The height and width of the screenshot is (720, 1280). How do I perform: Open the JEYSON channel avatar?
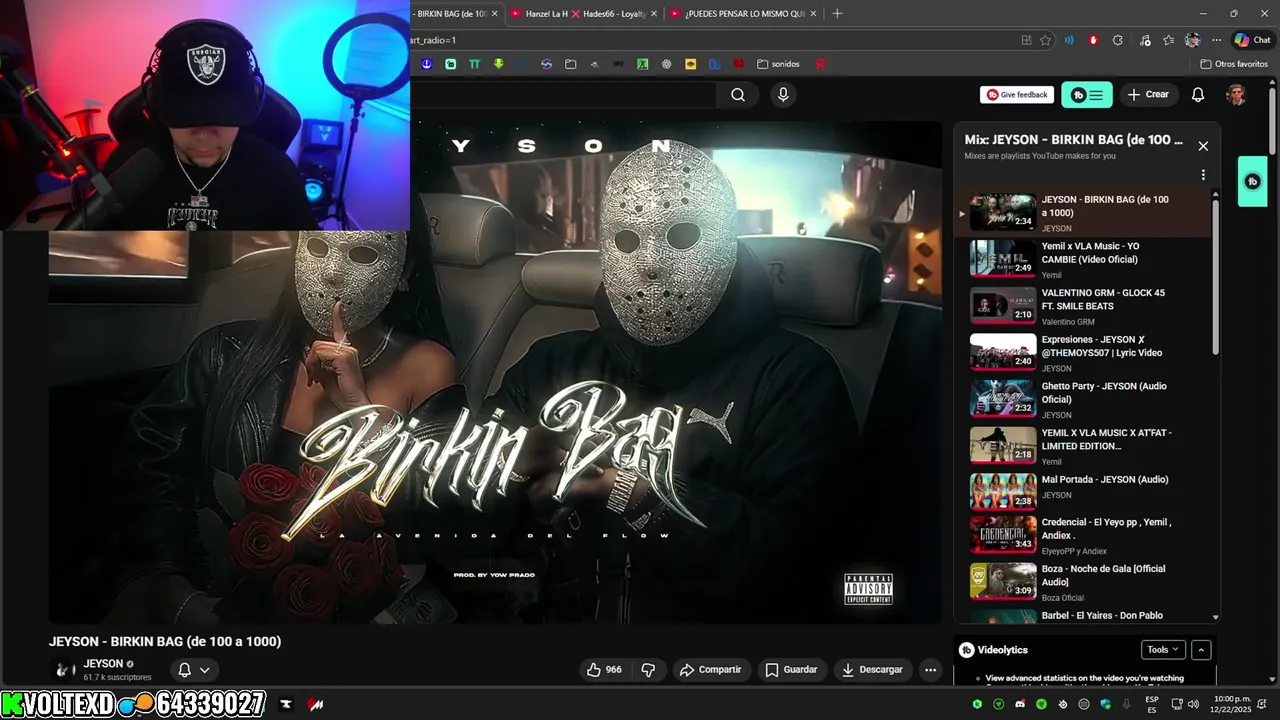point(65,670)
